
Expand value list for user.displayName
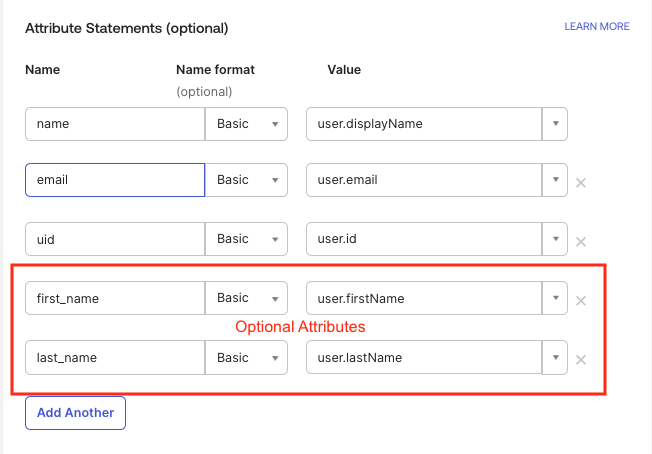(x=554, y=124)
